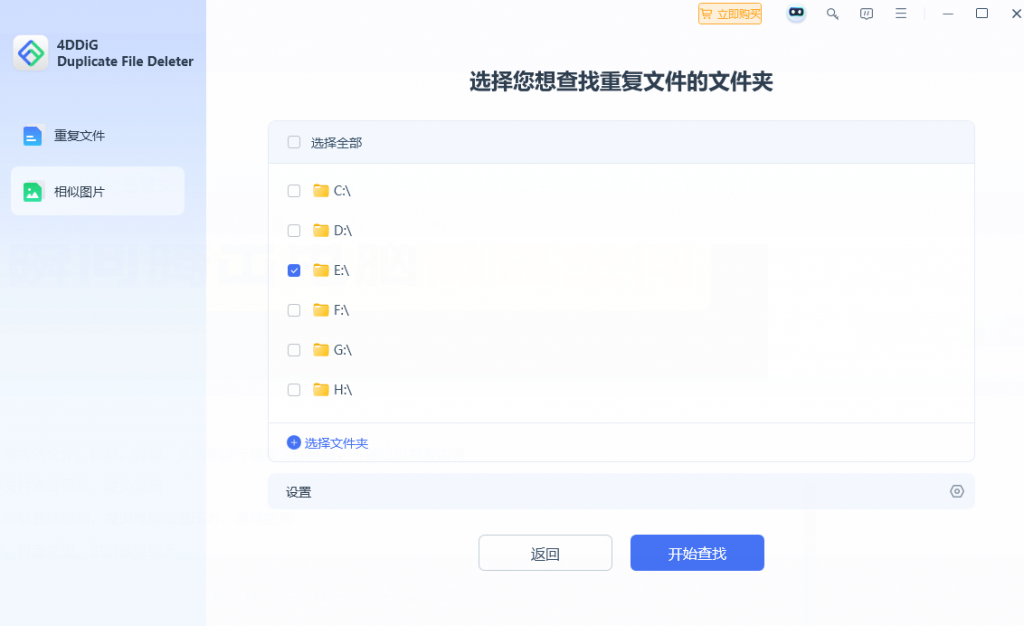Click the 立即购买 purchase link

point(729,13)
